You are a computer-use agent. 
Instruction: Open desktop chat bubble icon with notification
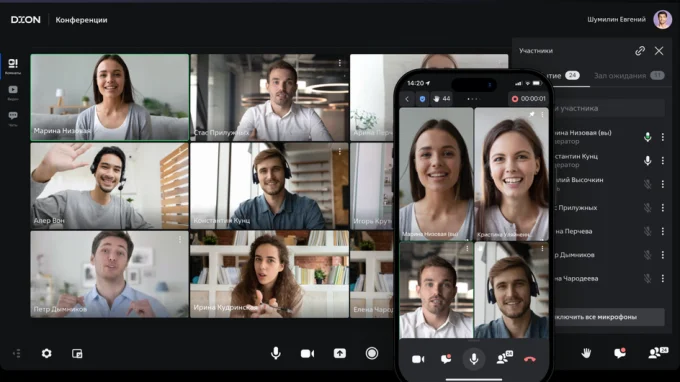point(620,353)
